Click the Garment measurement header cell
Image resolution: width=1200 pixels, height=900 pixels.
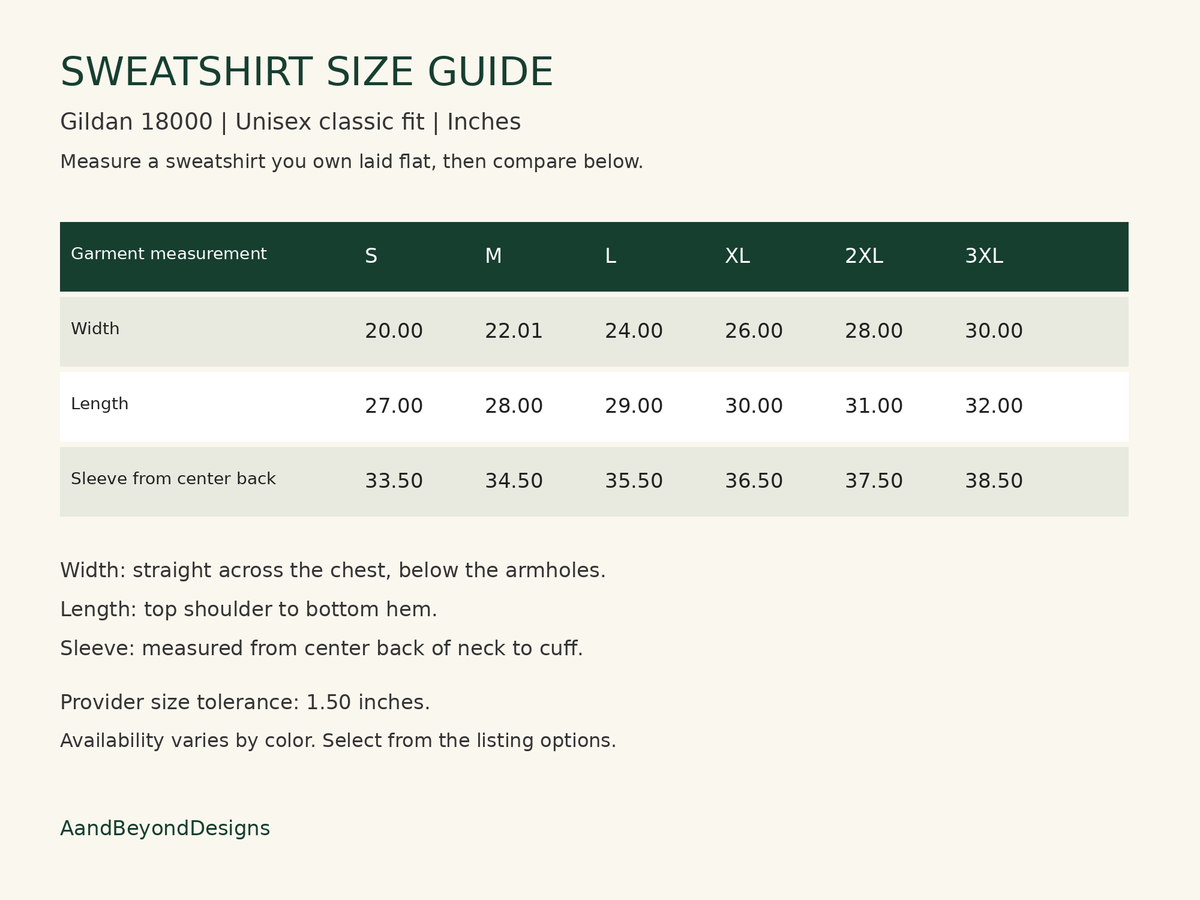click(169, 254)
